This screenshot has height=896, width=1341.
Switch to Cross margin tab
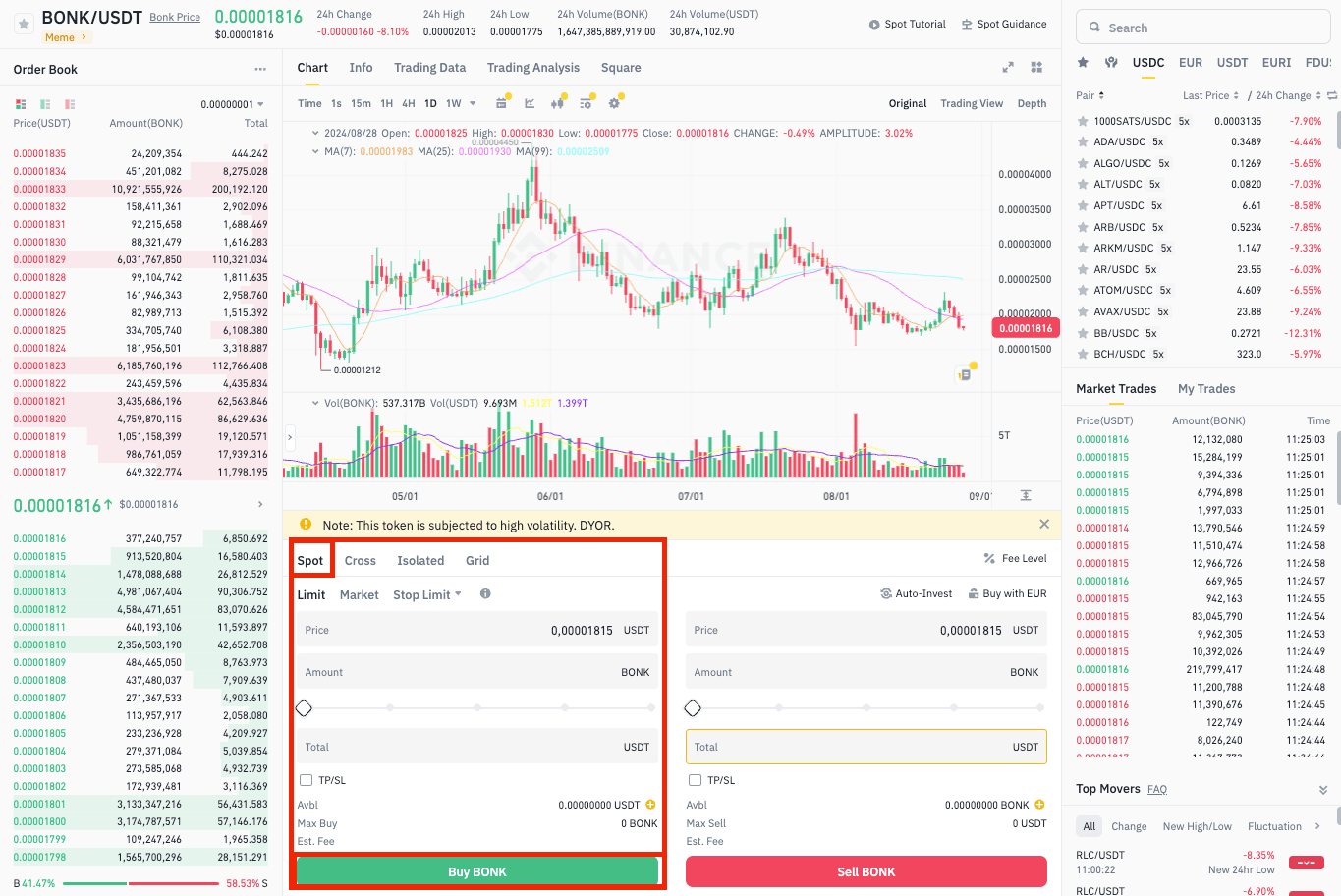360,560
